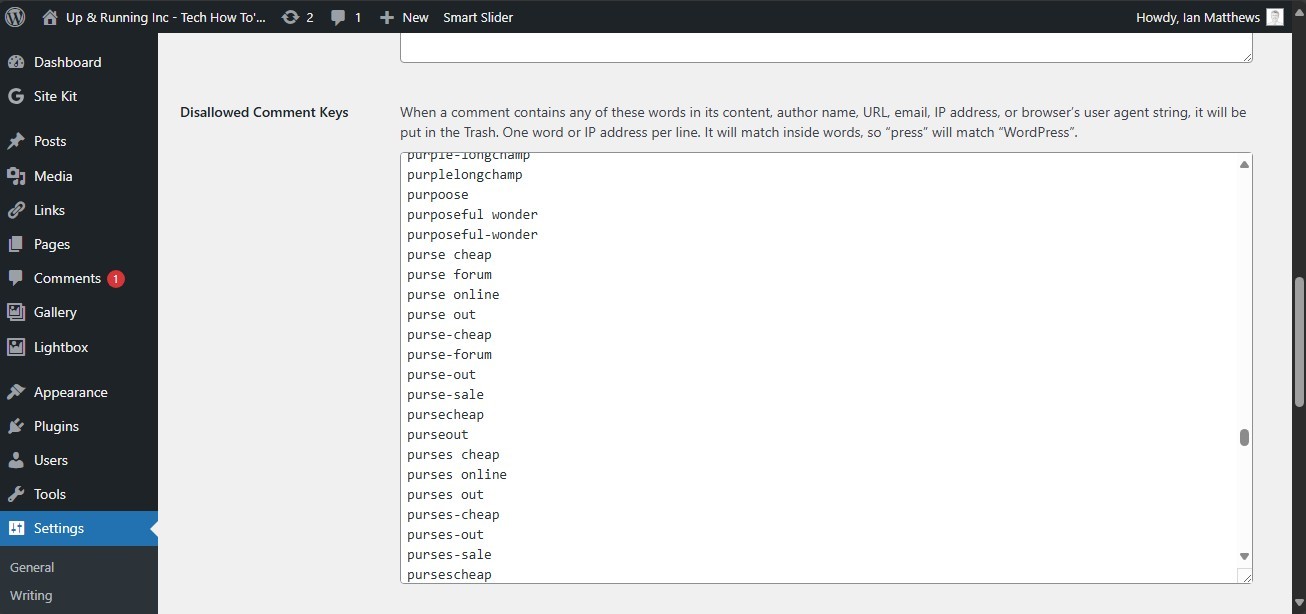Open Comments showing 1 pending comment
Image resolution: width=1306 pixels, height=614 pixels.
pyautogui.click(x=17, y=278)
